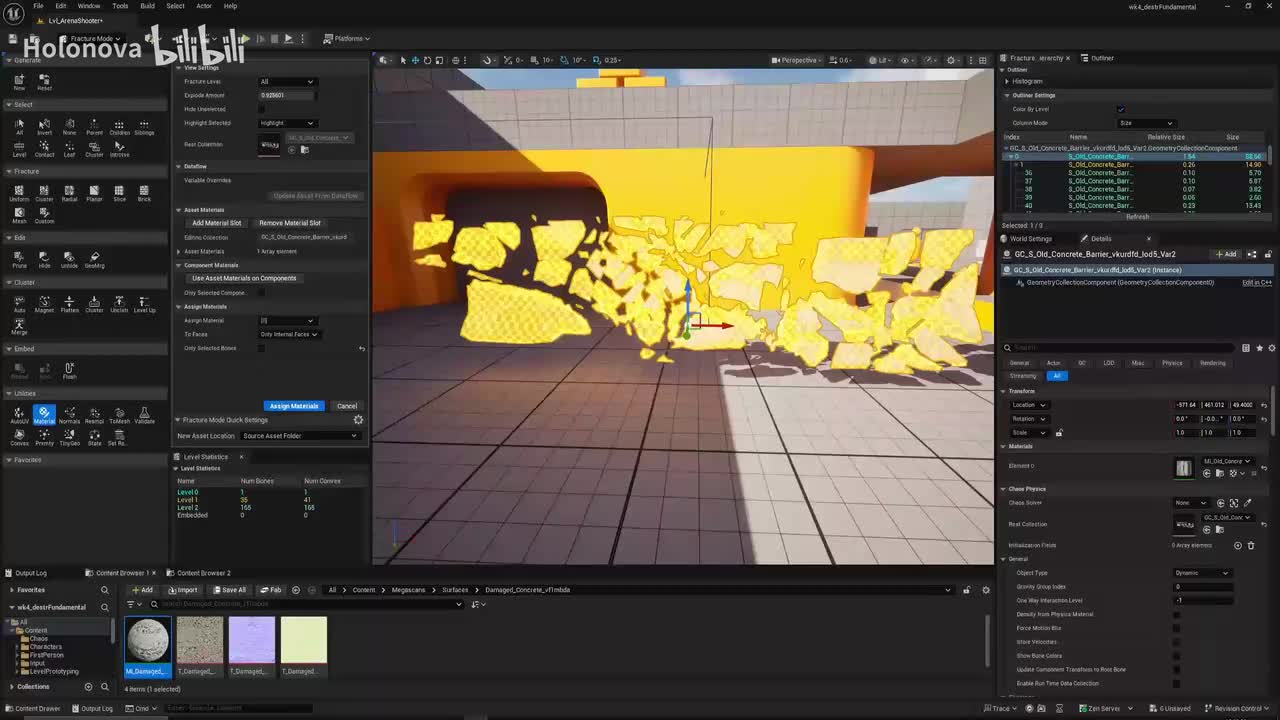The image size is (1280, 720).
Task: Pick the Planar fracture tool
Action: [x=94, y=192]
